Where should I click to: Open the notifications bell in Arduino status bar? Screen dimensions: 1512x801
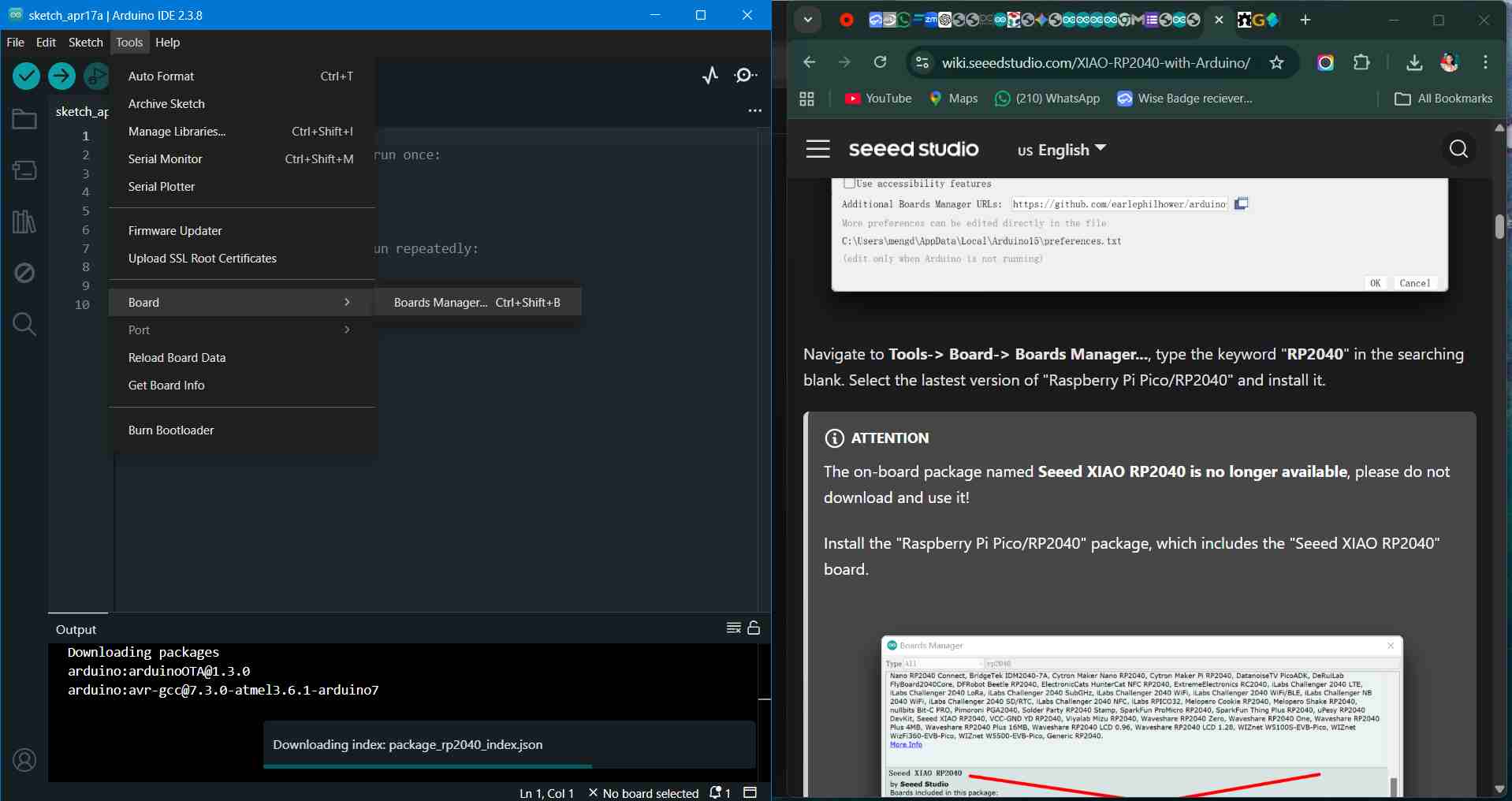720,792
